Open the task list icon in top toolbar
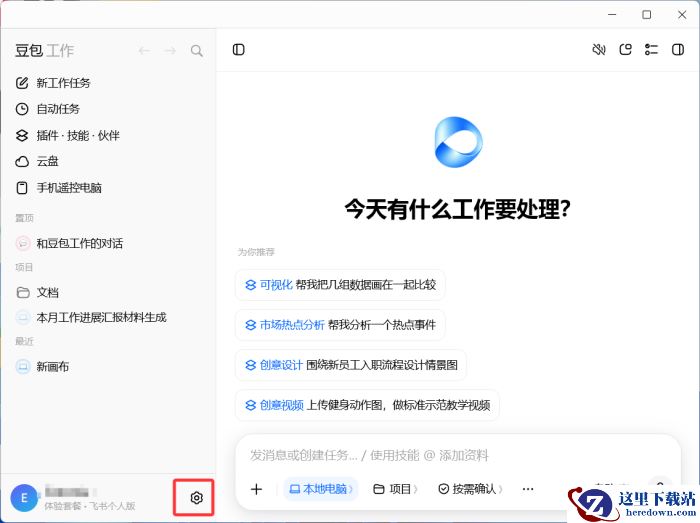700x523 pixels. [x=651, y=50]
